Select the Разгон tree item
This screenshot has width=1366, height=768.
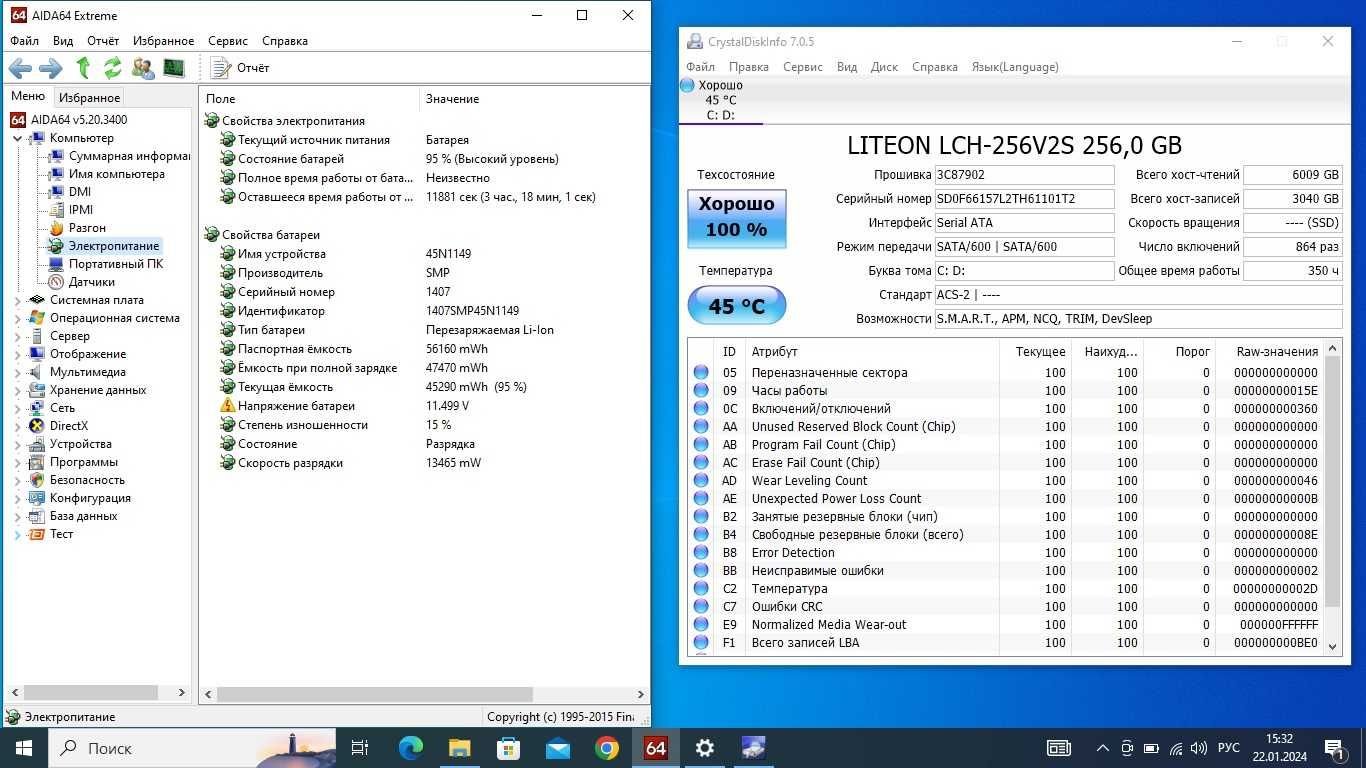77,228
